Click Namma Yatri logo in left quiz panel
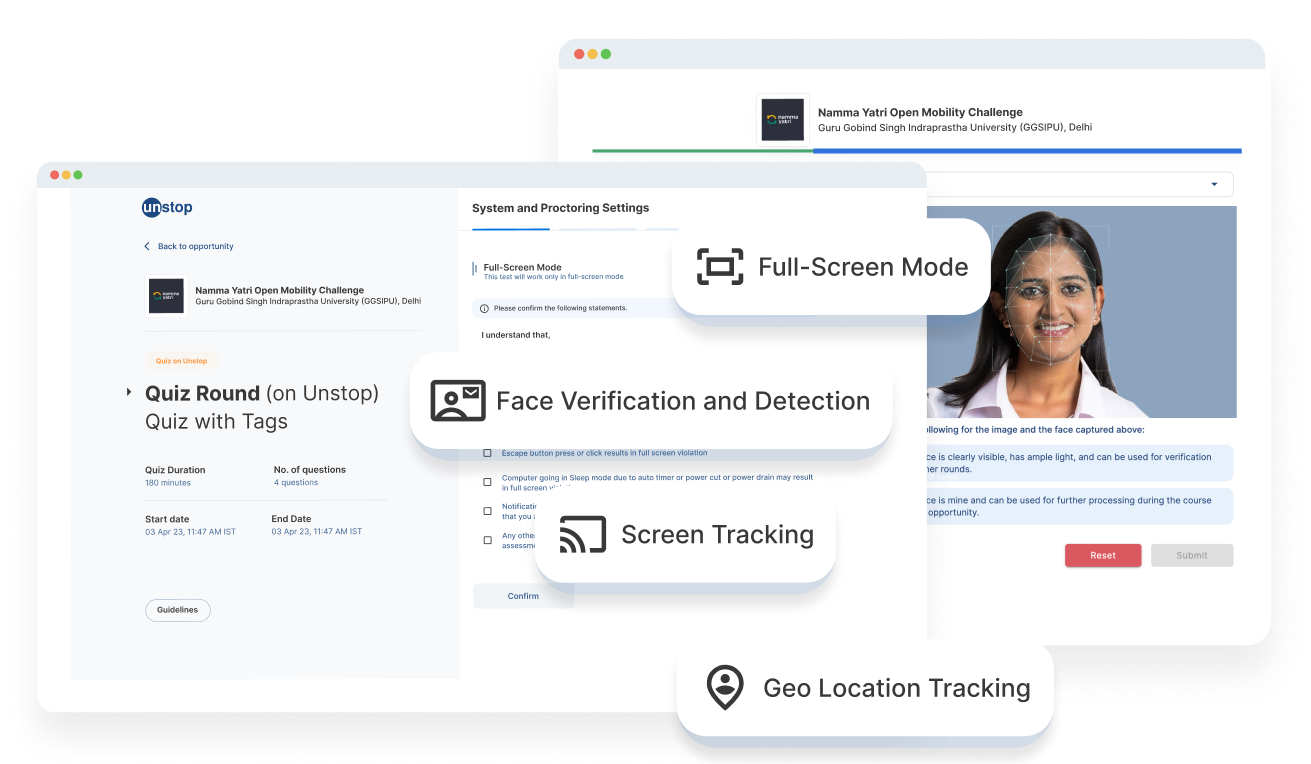This screenshot has width=1311, height=764. pos(166,296)
